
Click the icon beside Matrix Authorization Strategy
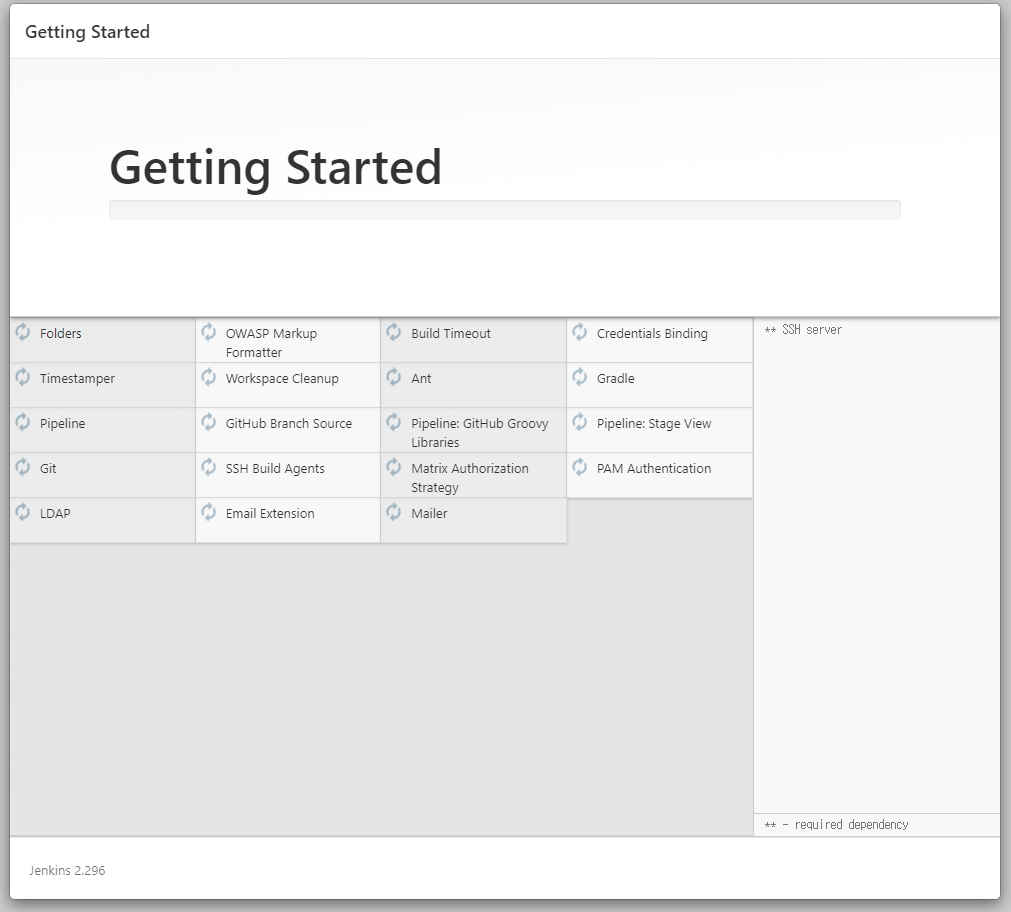coord(394,468)
